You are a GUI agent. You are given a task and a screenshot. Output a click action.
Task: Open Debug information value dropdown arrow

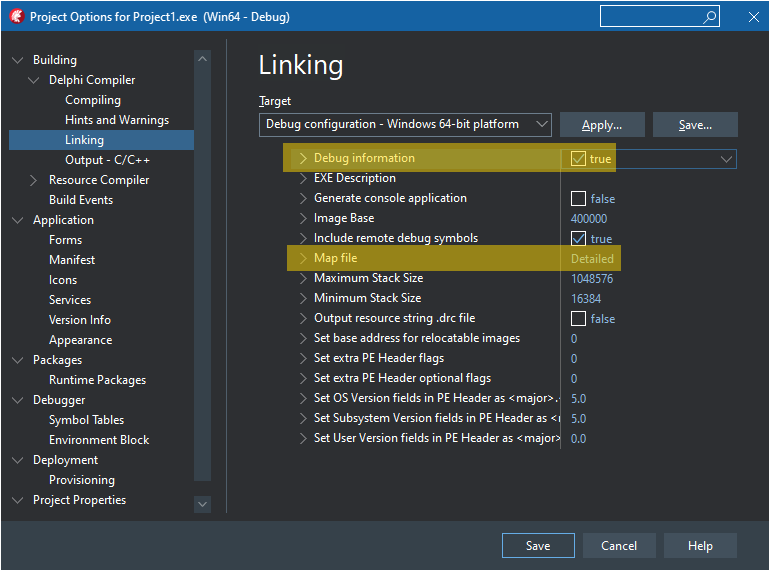(726, 159)
